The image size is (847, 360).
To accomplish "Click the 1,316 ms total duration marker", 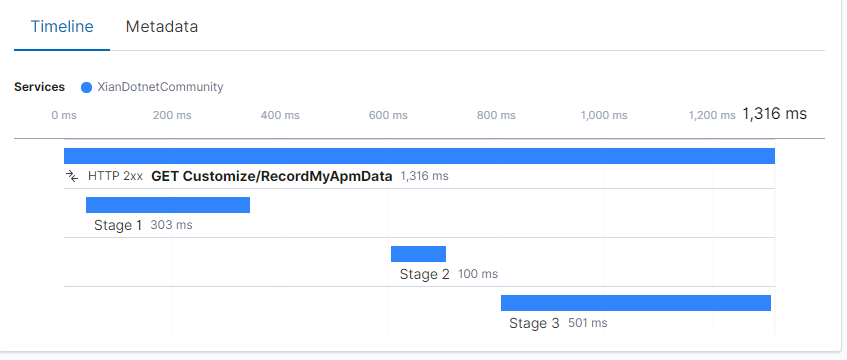I will pos(775,114).
